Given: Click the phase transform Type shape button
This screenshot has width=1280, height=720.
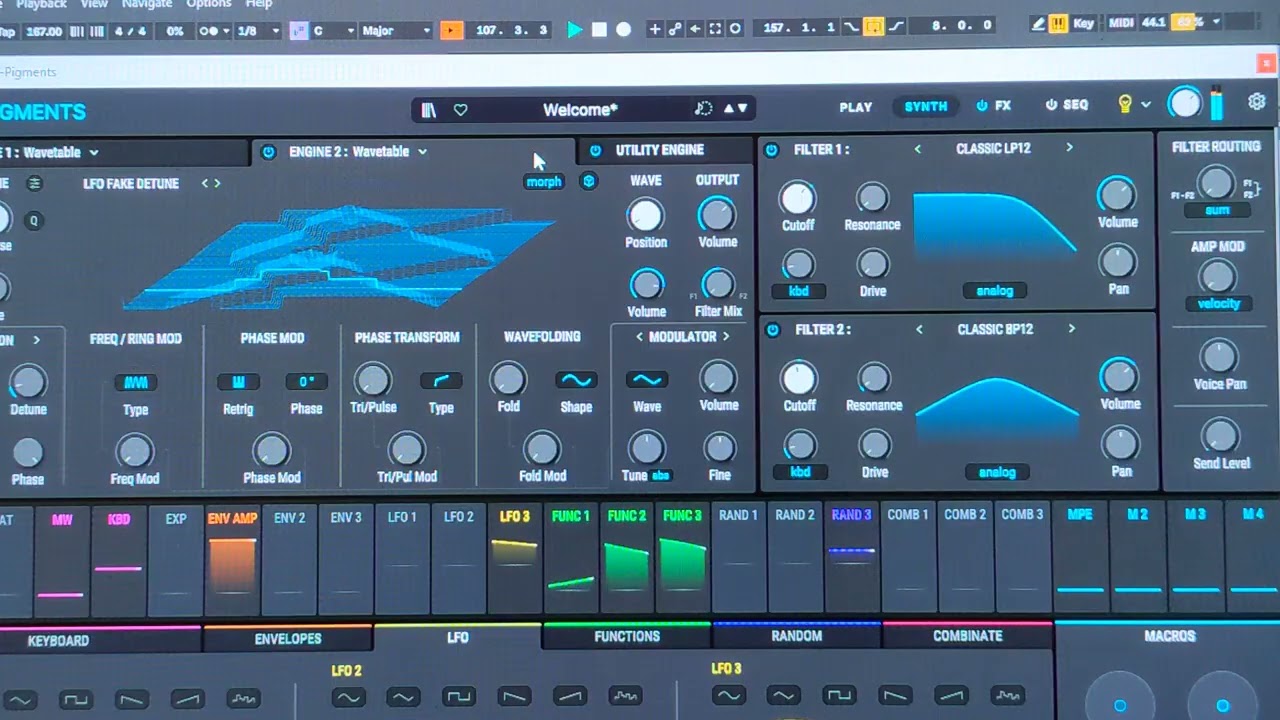Looking at the screenshot, I should coord(441,381).
